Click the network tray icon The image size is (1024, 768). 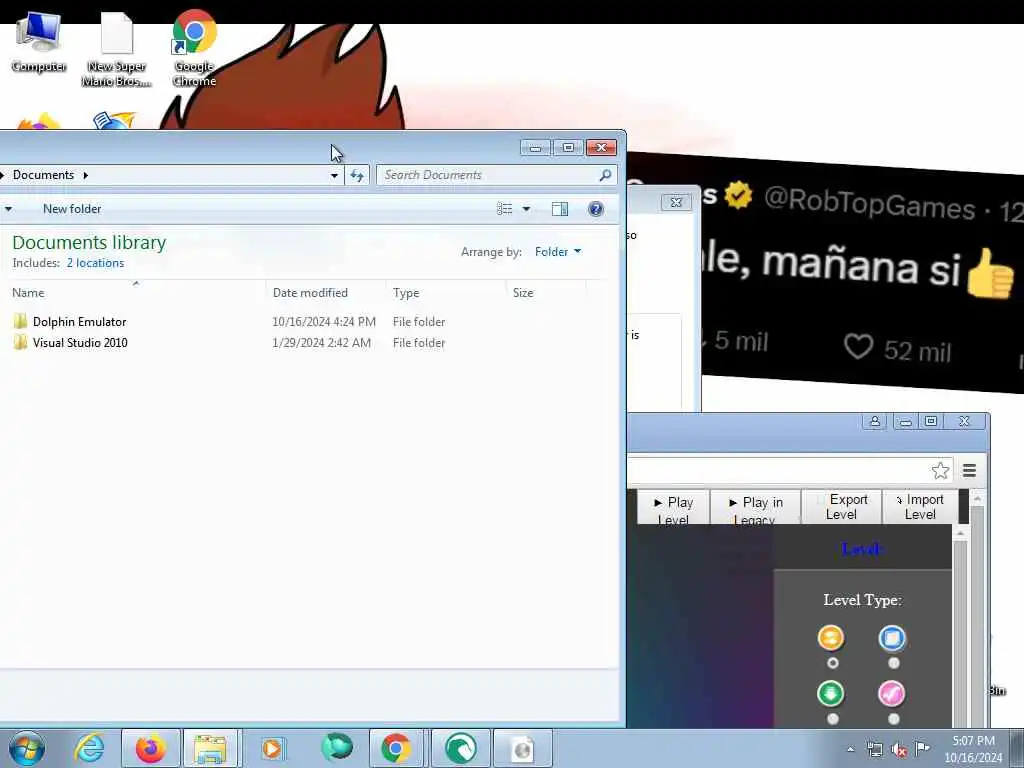coord(874,749)
